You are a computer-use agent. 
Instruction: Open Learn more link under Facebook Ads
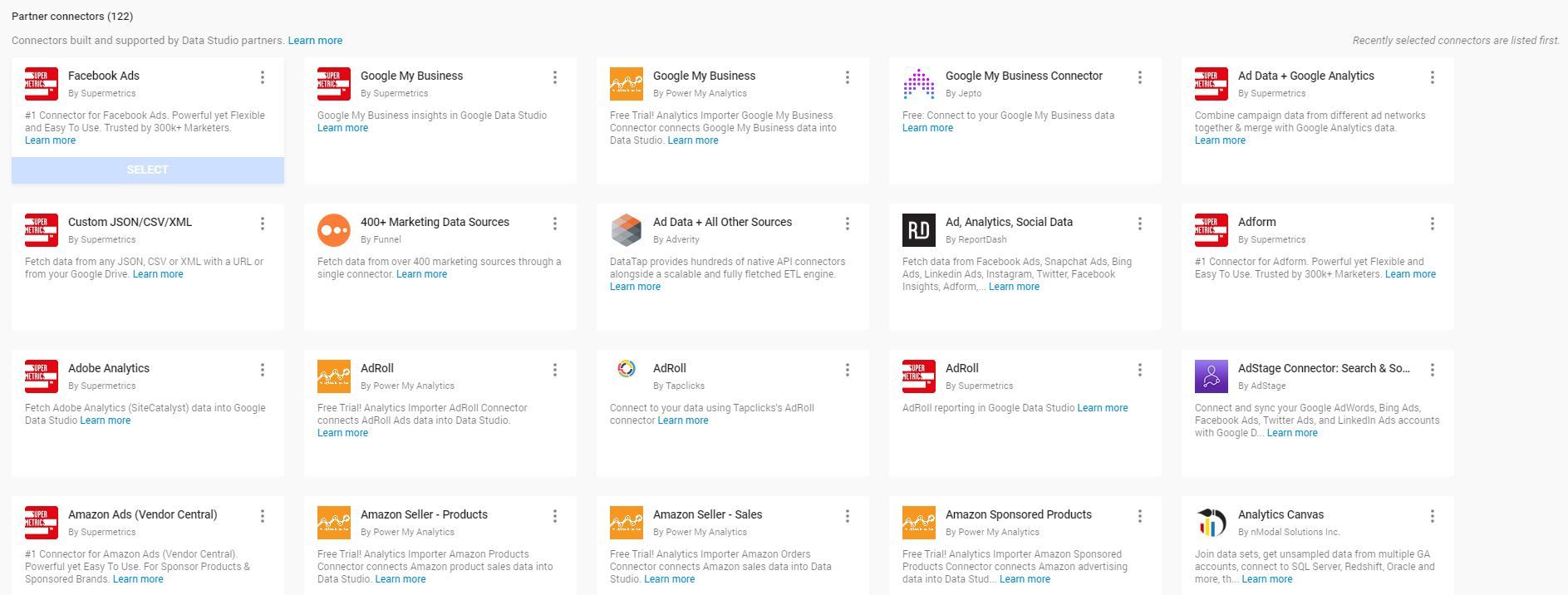coord(50,140)
